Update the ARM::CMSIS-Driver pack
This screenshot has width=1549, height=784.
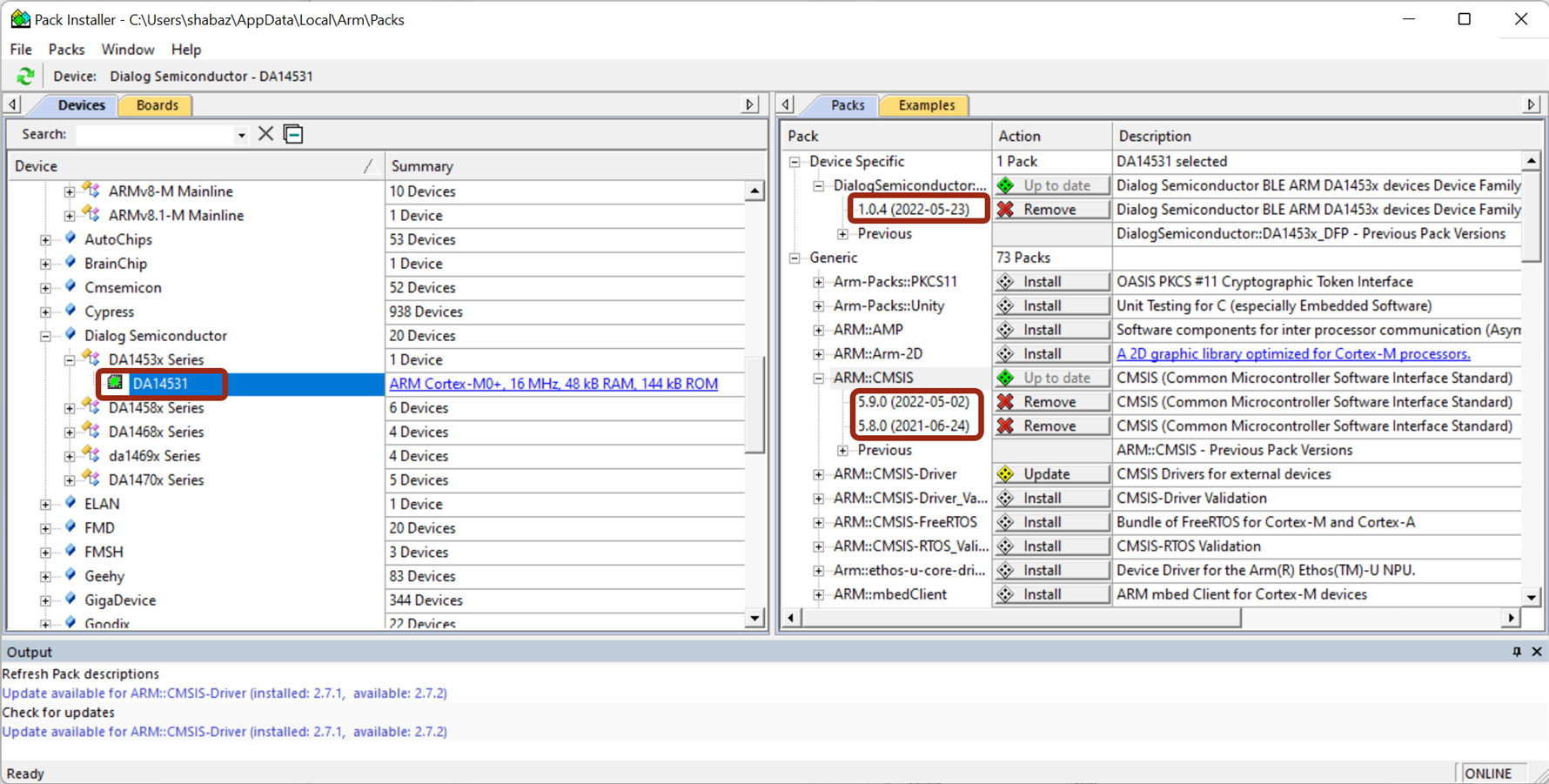[x=1051, y=474]
